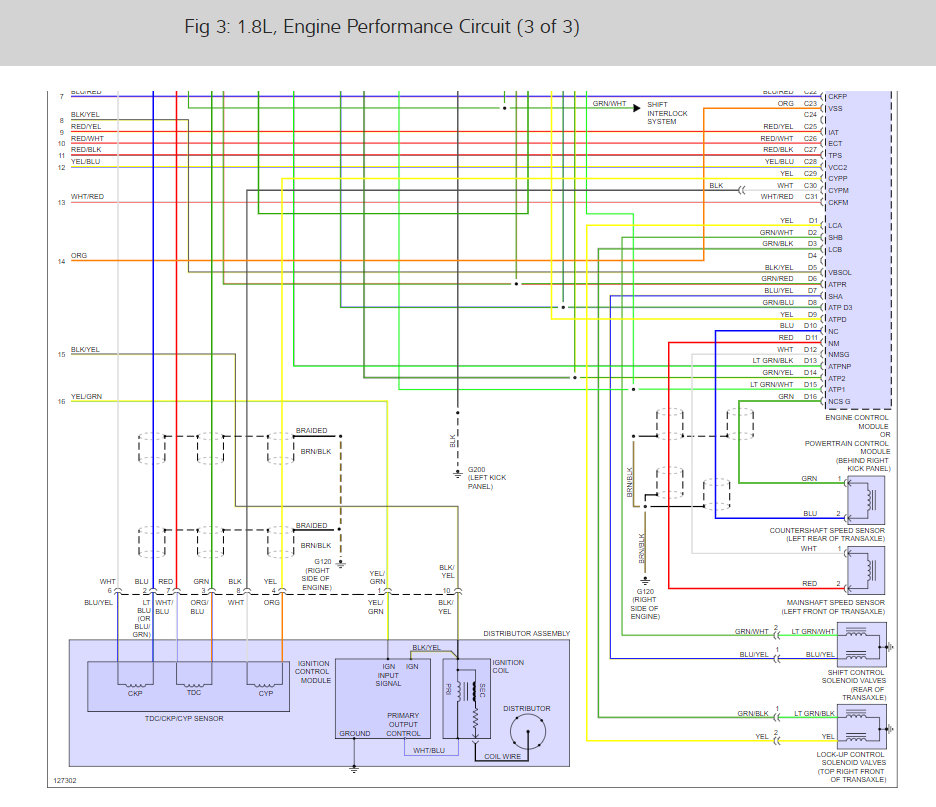936x807 pixels.
Task: Click connector pin label 'C30'
Action: point(810,186)
